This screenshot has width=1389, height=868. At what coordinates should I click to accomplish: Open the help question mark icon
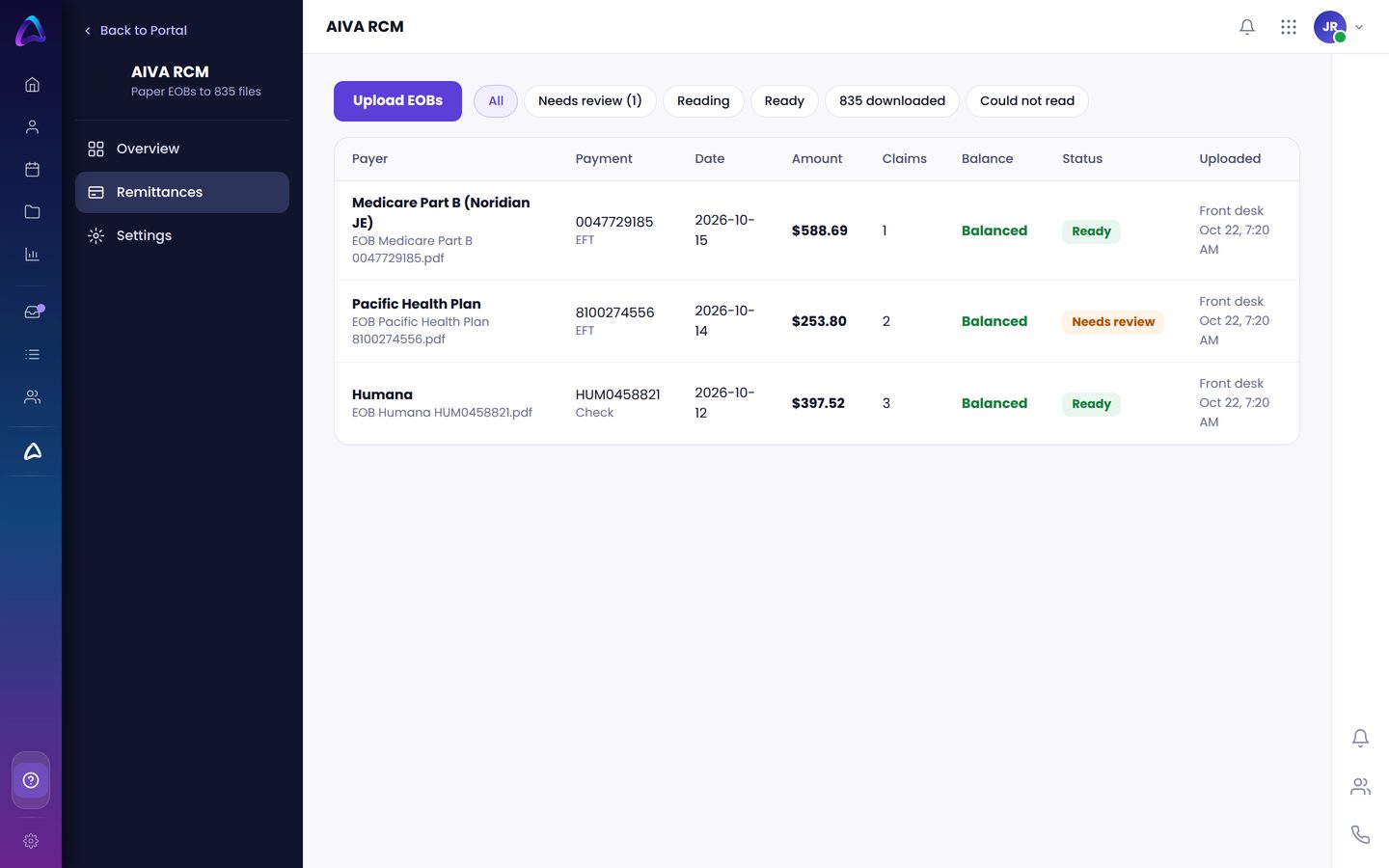coord(31,780)
